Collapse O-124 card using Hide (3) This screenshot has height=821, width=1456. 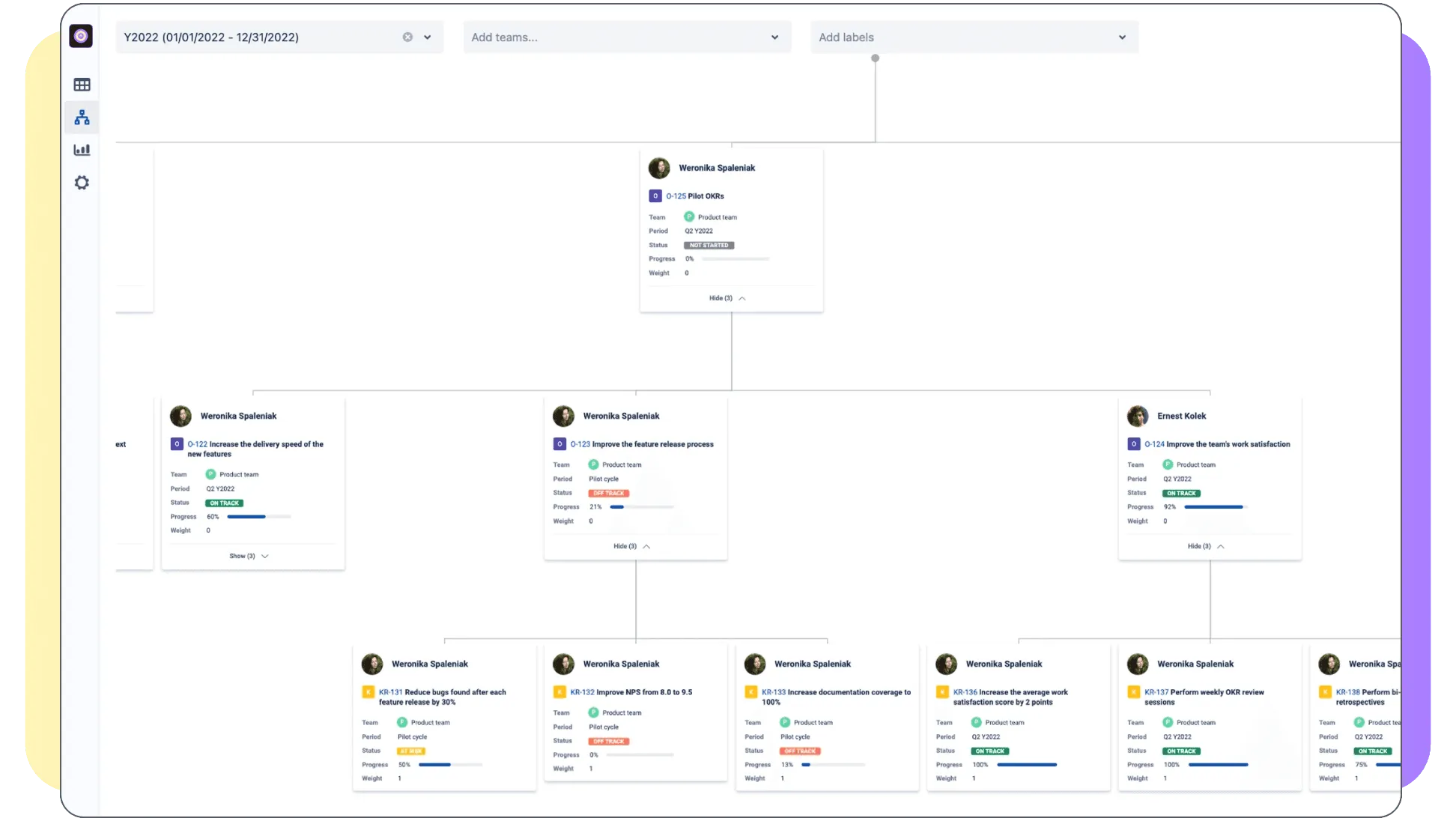click(1205, 546)
